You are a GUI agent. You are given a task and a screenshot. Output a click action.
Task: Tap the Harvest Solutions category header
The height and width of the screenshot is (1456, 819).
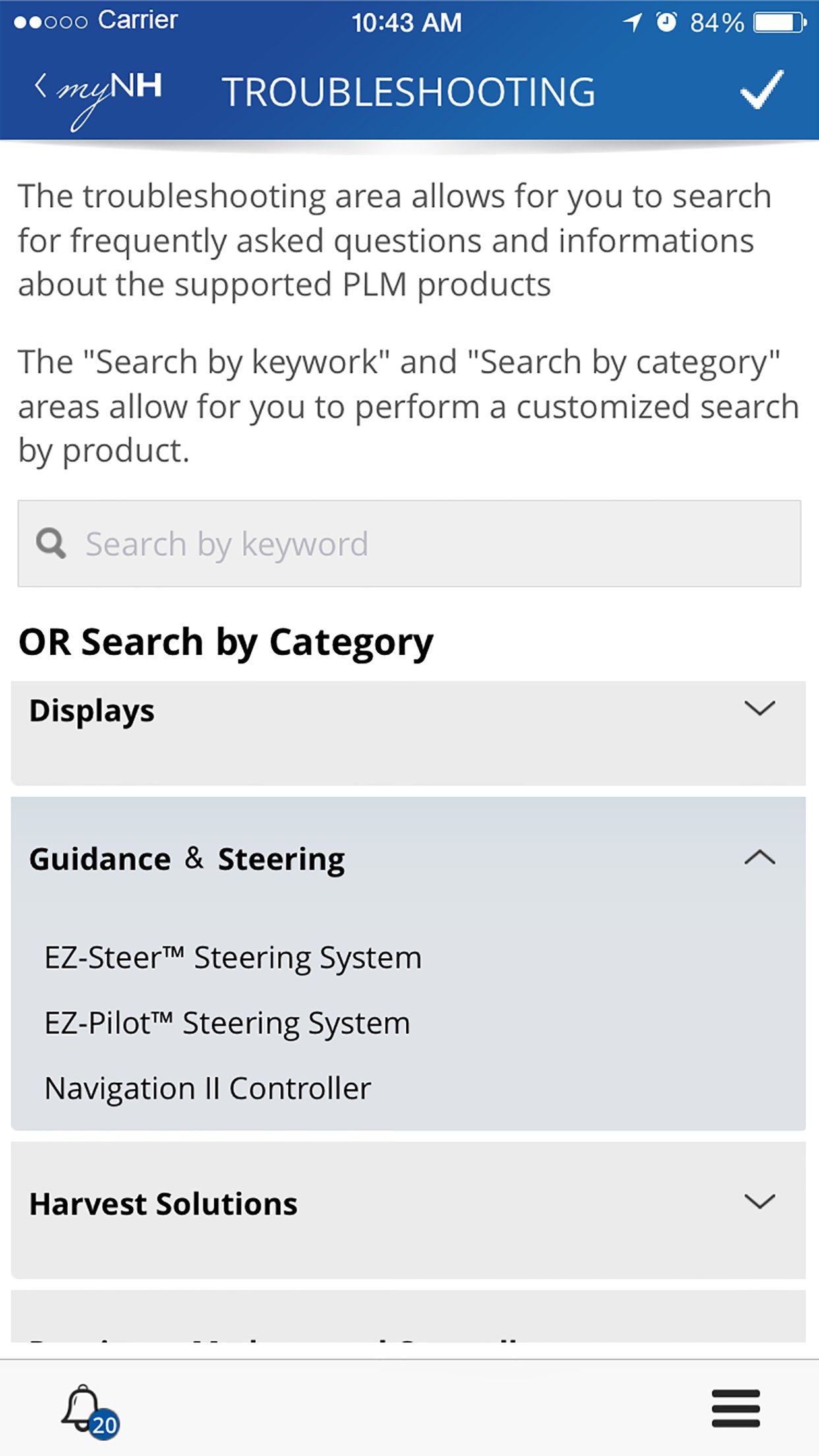click(x=164, y=1203)
